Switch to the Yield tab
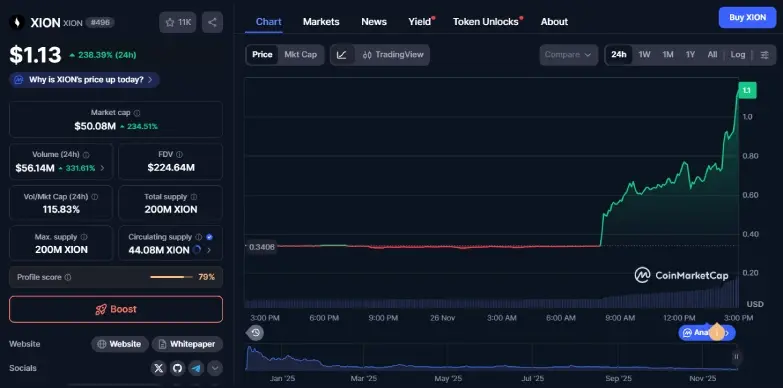Image resolution: width=783 pixels, height=388 pixels. [420, 22]
